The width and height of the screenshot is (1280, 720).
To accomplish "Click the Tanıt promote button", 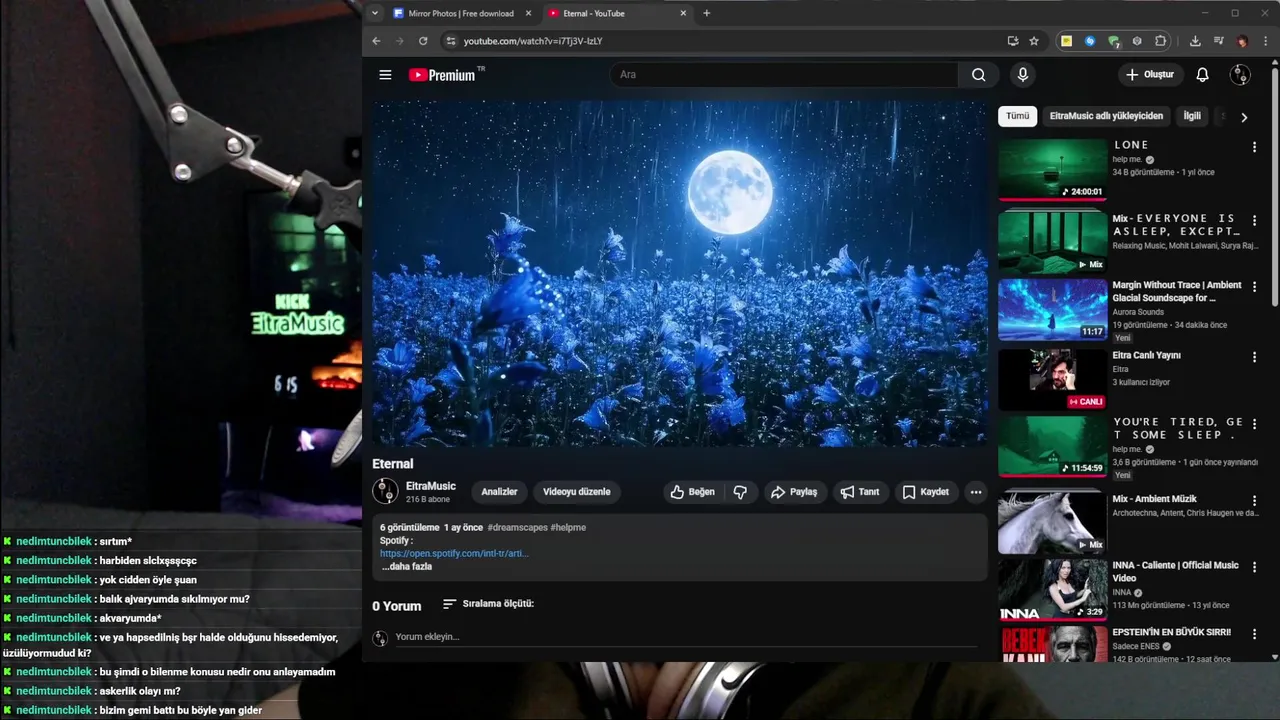I will pos(860,492).
